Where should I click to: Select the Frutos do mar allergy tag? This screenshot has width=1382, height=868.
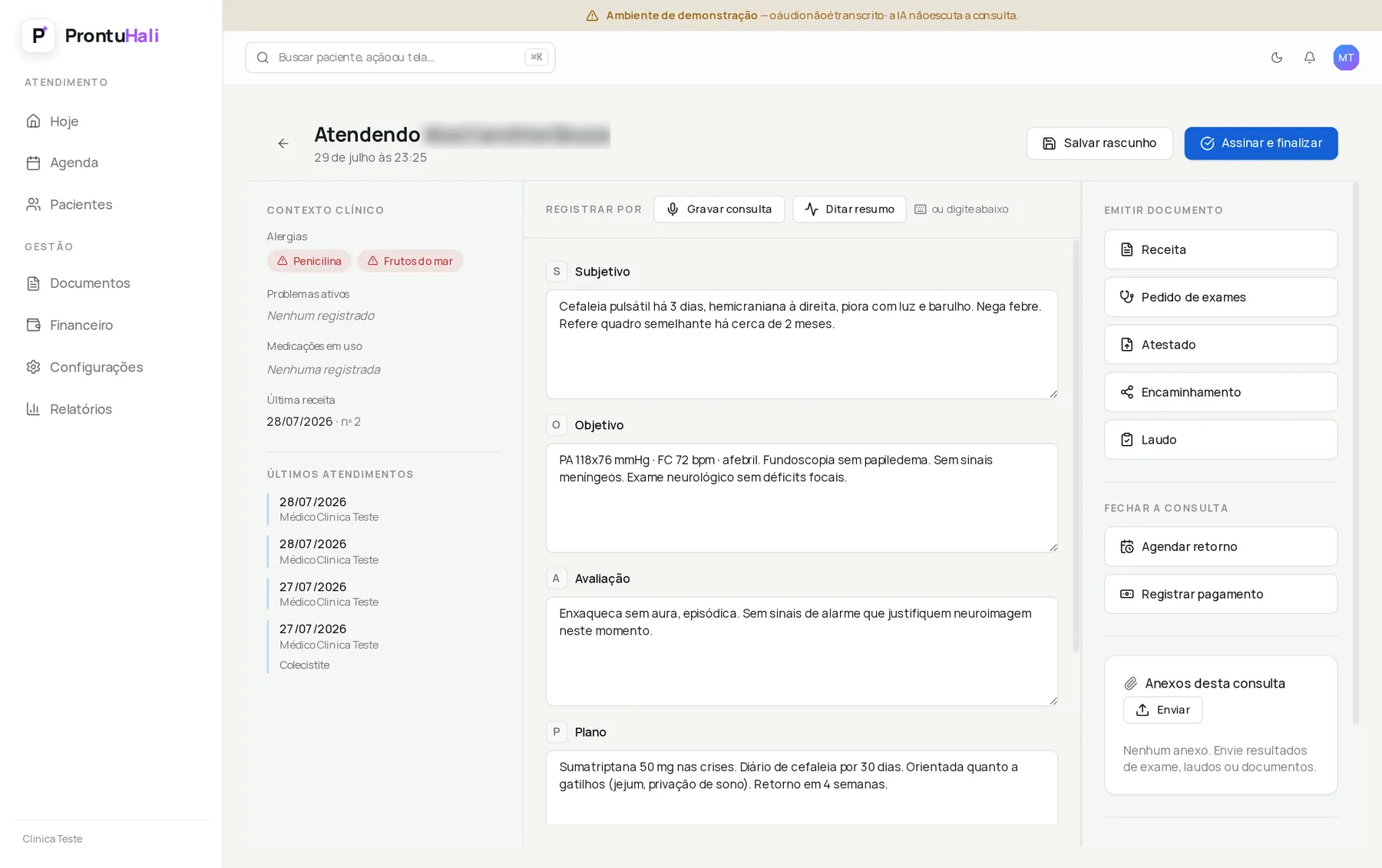(x=410, y=261)
